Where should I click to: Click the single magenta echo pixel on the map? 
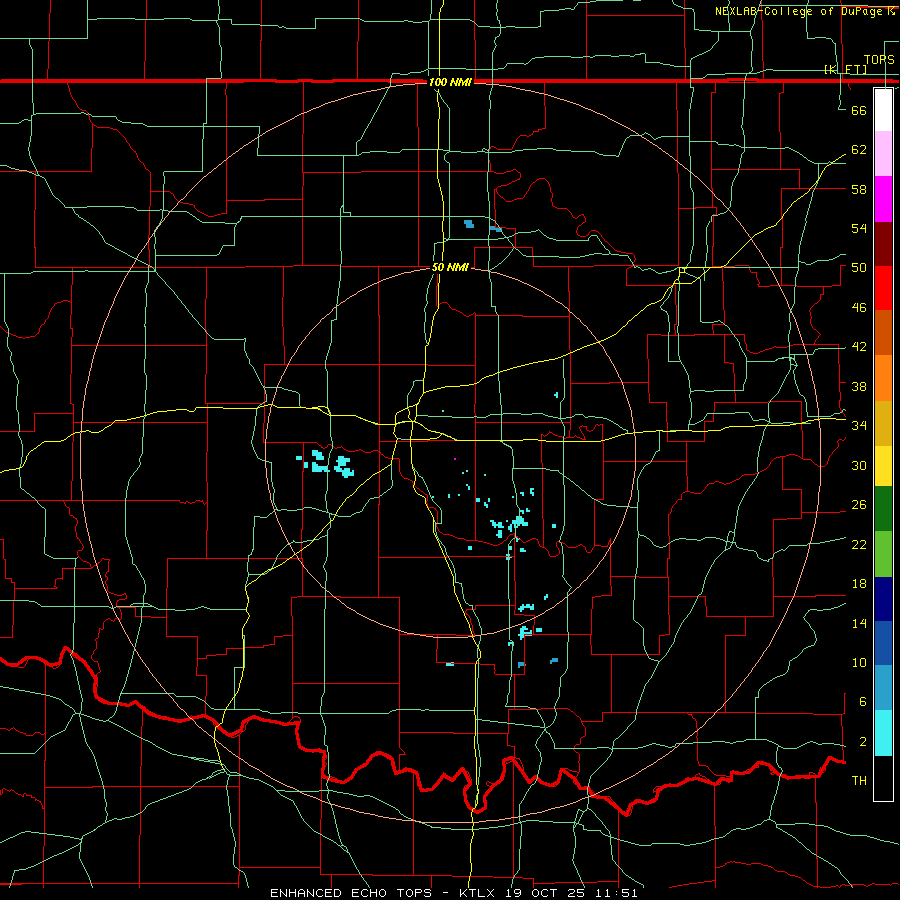(455, 459)
